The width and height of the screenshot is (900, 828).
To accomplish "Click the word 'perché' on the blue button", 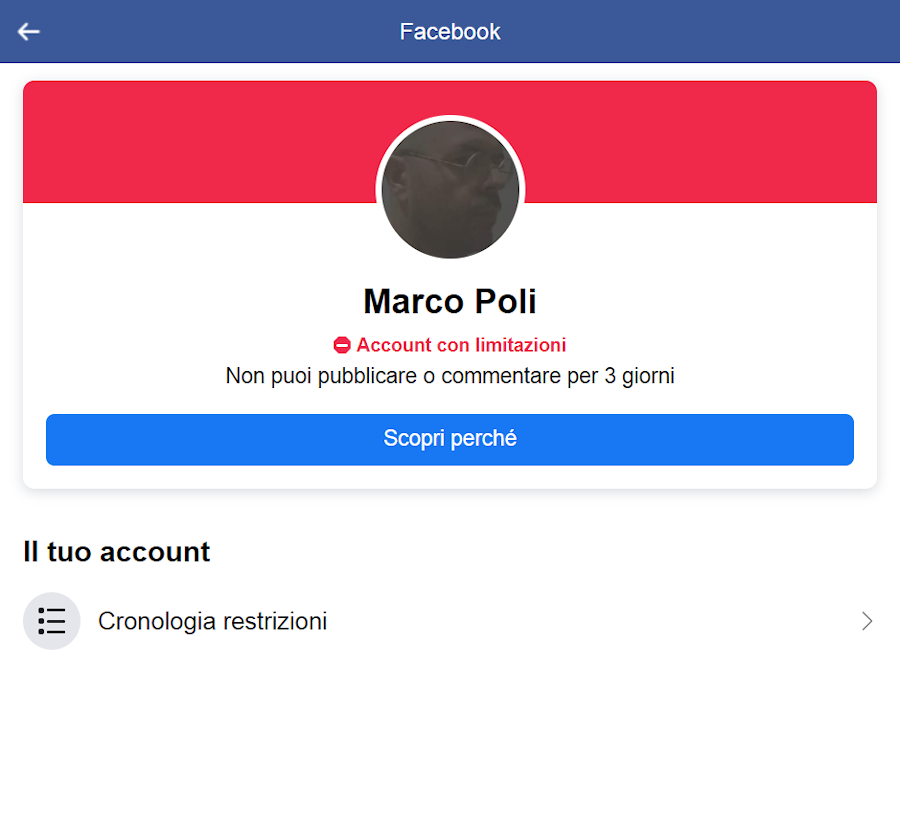I will [483, 438].
